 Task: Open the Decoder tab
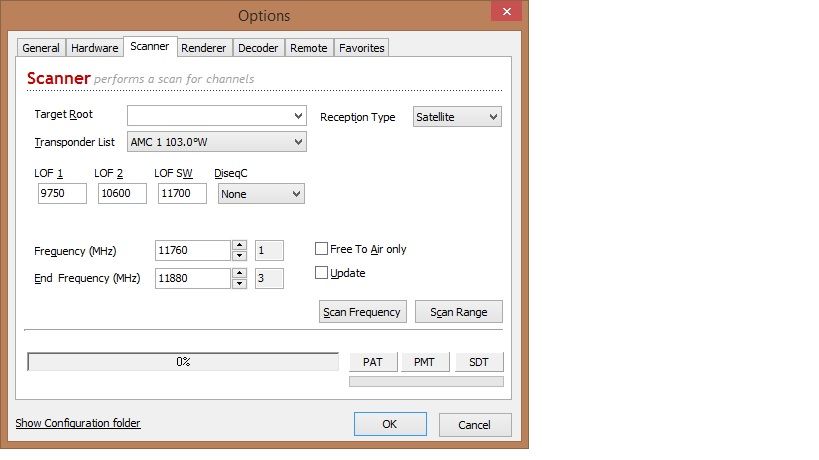point(258,48)
